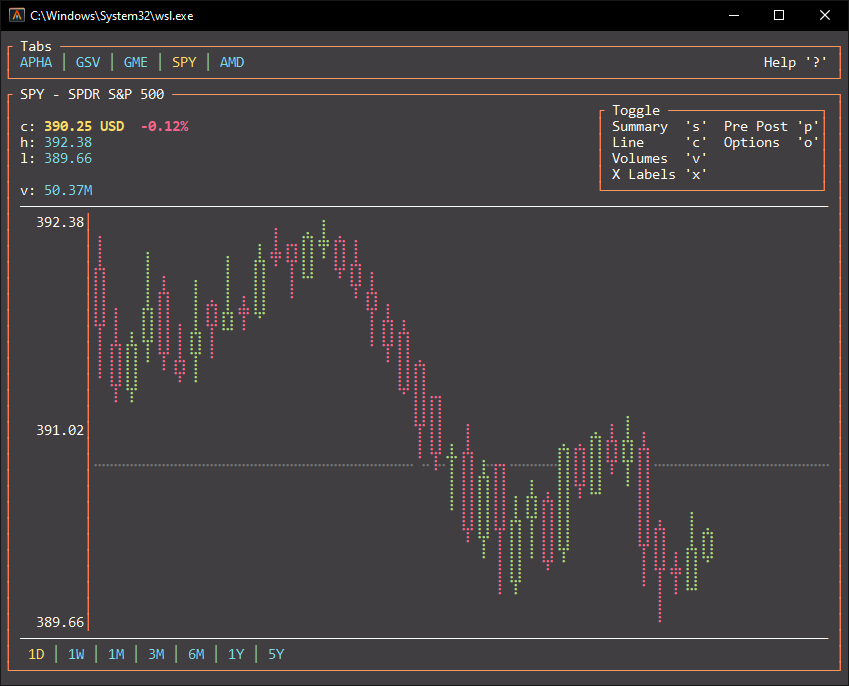Select the 1D time frame
Screen dimensions: 849x686
click(x=36, y=654)
